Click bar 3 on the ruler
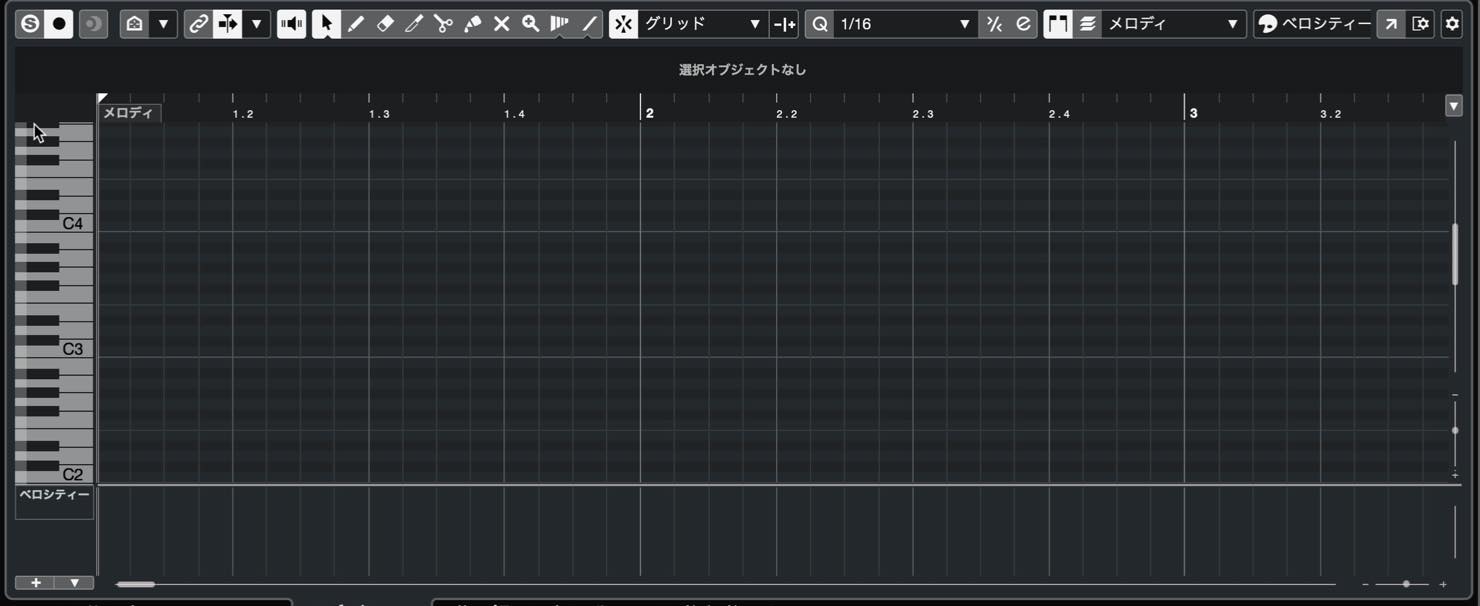The width and height of the screenshot is (1480, 606). 1193,113
